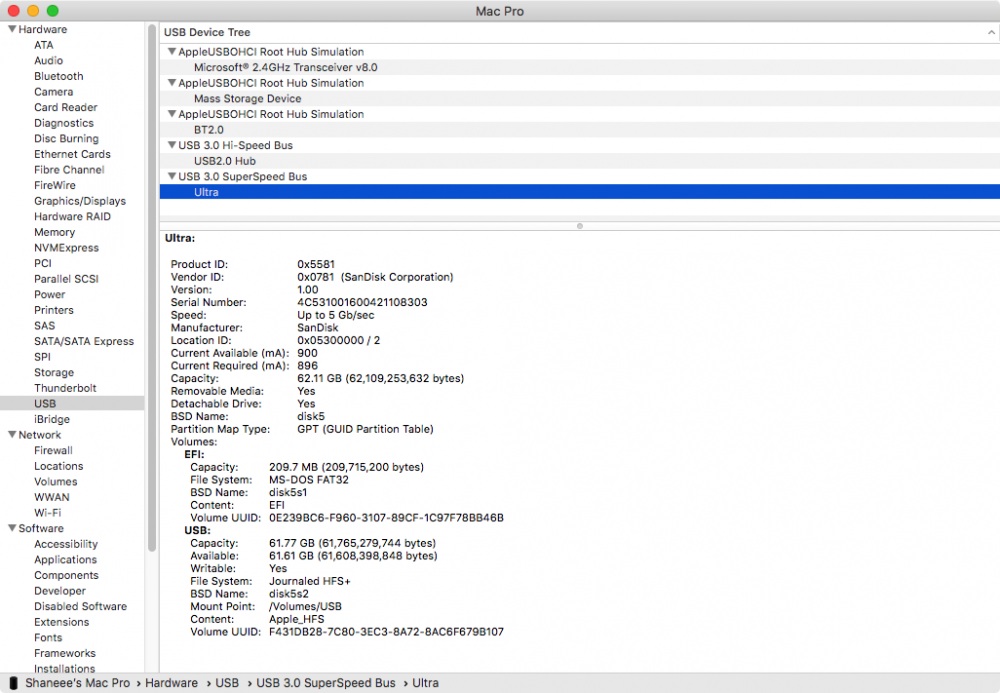Select PCI in the sidebar

(43, 263)
